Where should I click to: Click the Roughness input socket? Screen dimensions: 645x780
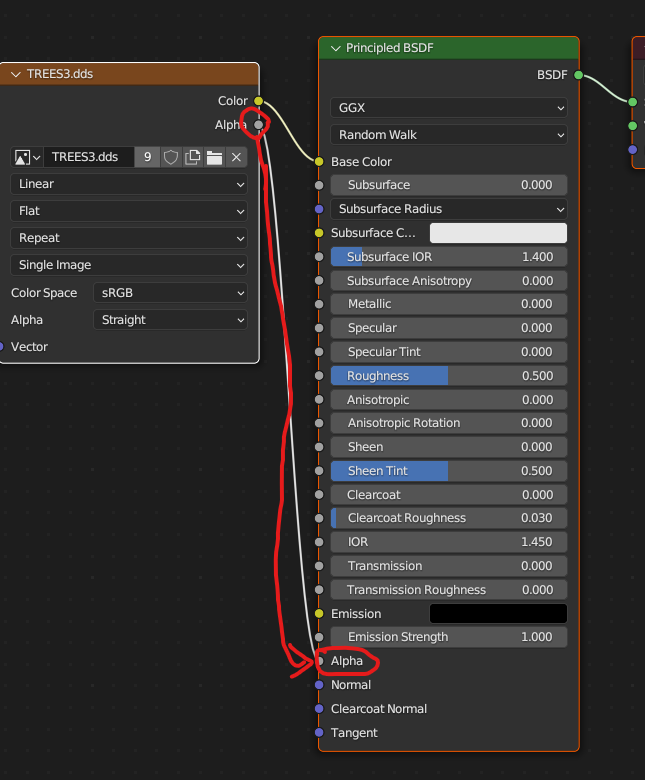[319, 376]
